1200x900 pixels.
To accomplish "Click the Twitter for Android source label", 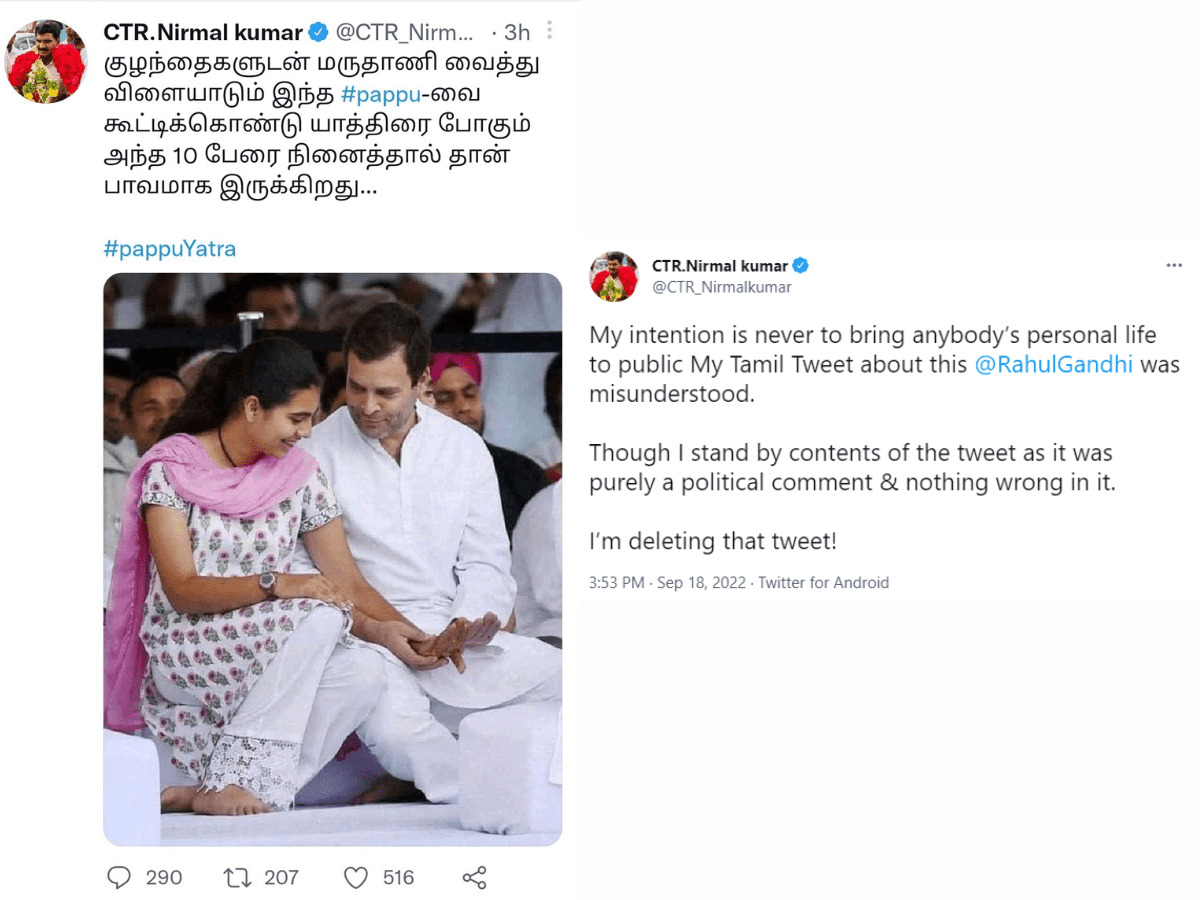I will (823, 582).
